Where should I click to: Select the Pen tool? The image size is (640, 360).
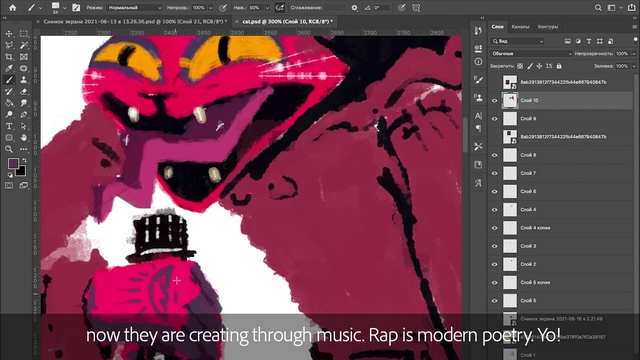[x=24, y=115]
